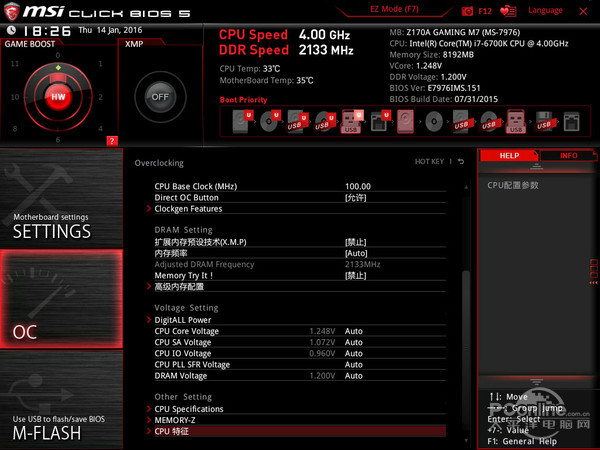Click the HOT KEY label
Screen dimensions: 600x450
429,161
